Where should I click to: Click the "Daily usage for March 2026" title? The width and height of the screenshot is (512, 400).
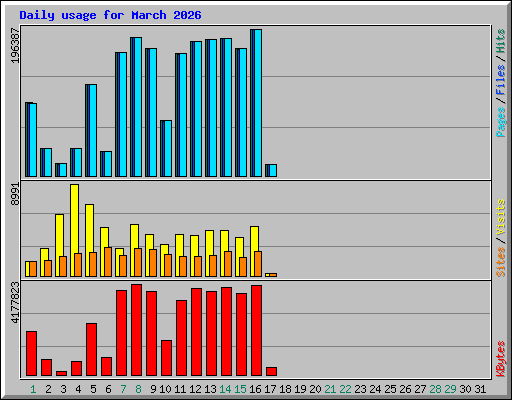coord(110,15)
